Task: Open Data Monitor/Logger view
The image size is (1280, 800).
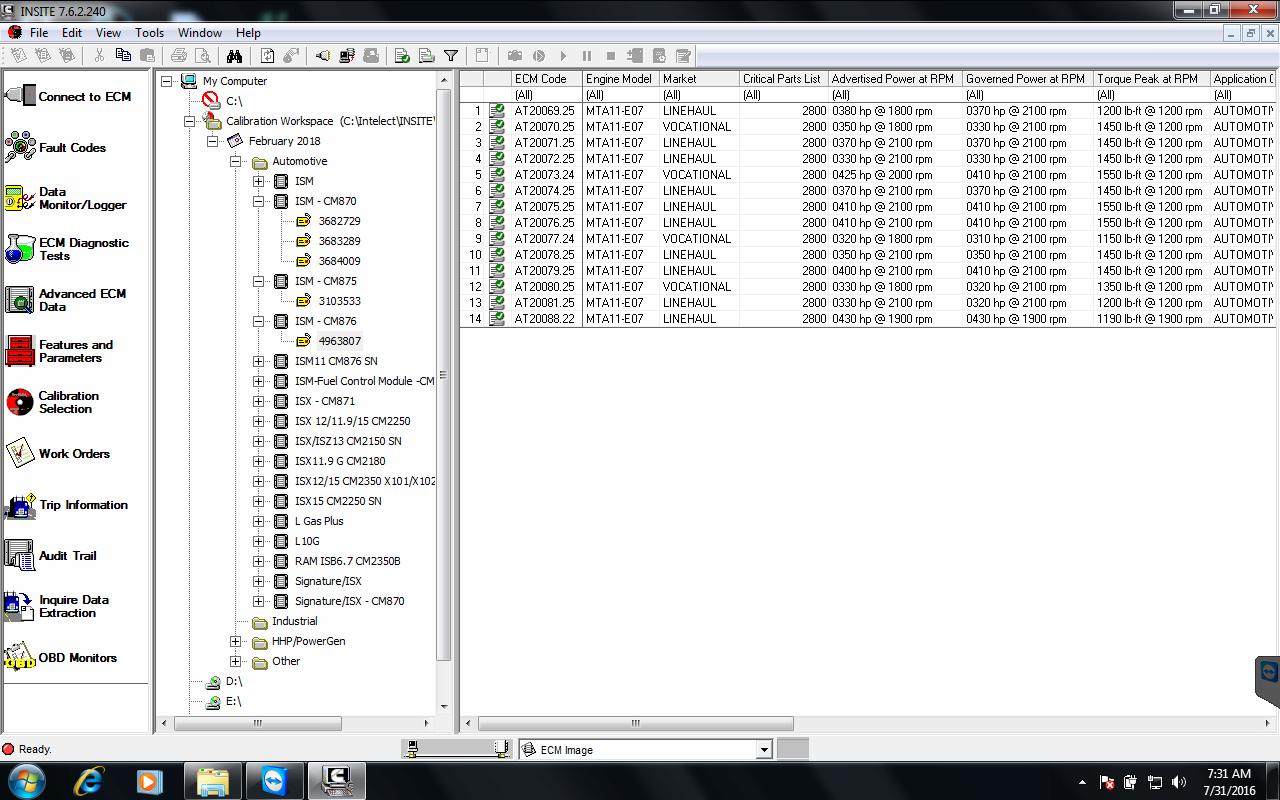Action: (21, 198)
